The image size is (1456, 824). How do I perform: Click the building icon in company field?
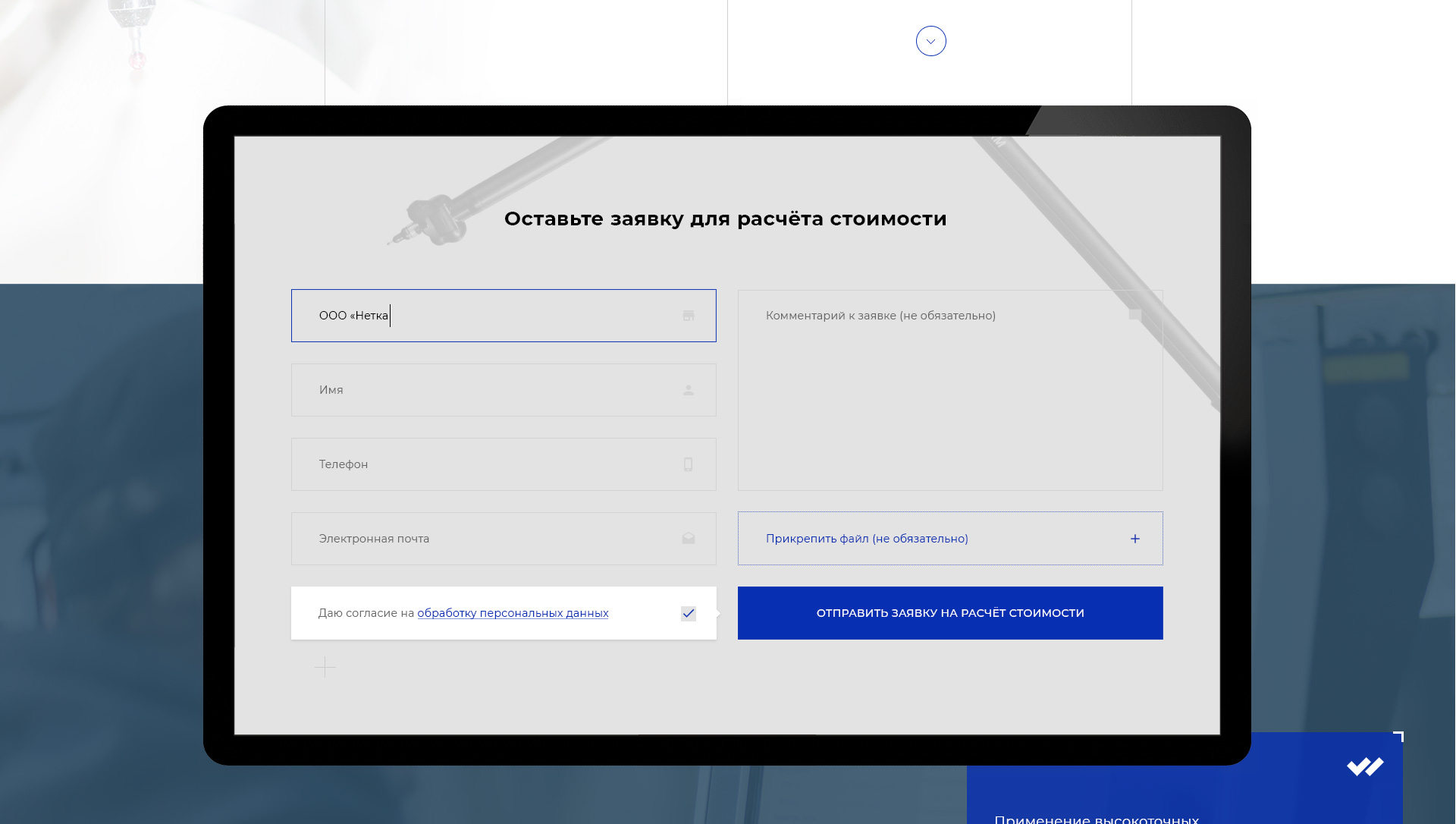(x=688, y=316)
